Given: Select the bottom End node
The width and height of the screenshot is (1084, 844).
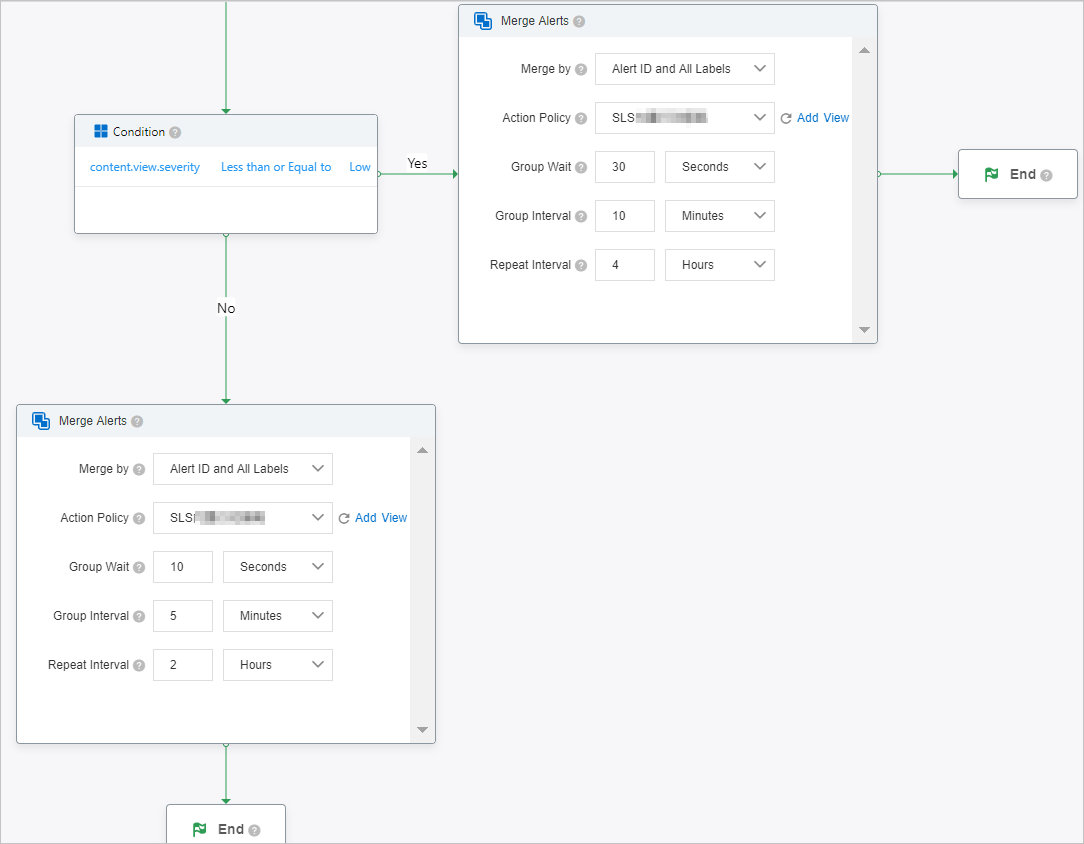Looking at the screenshot, I should pos(226,824).
